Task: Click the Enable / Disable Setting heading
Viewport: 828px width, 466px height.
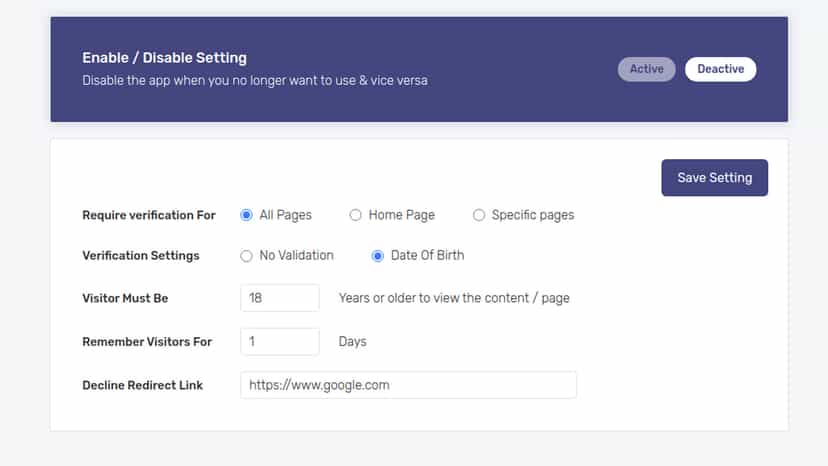Action: (x=164, y=58)
